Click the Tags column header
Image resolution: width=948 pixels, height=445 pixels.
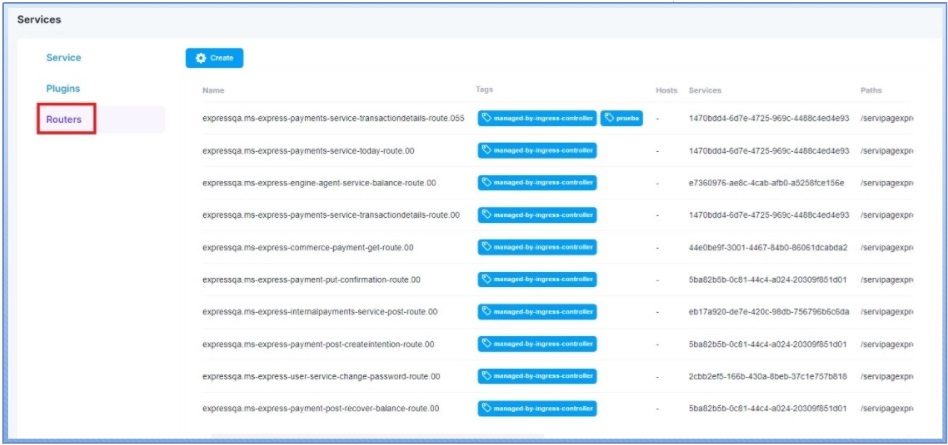click(x=485, y=91)
